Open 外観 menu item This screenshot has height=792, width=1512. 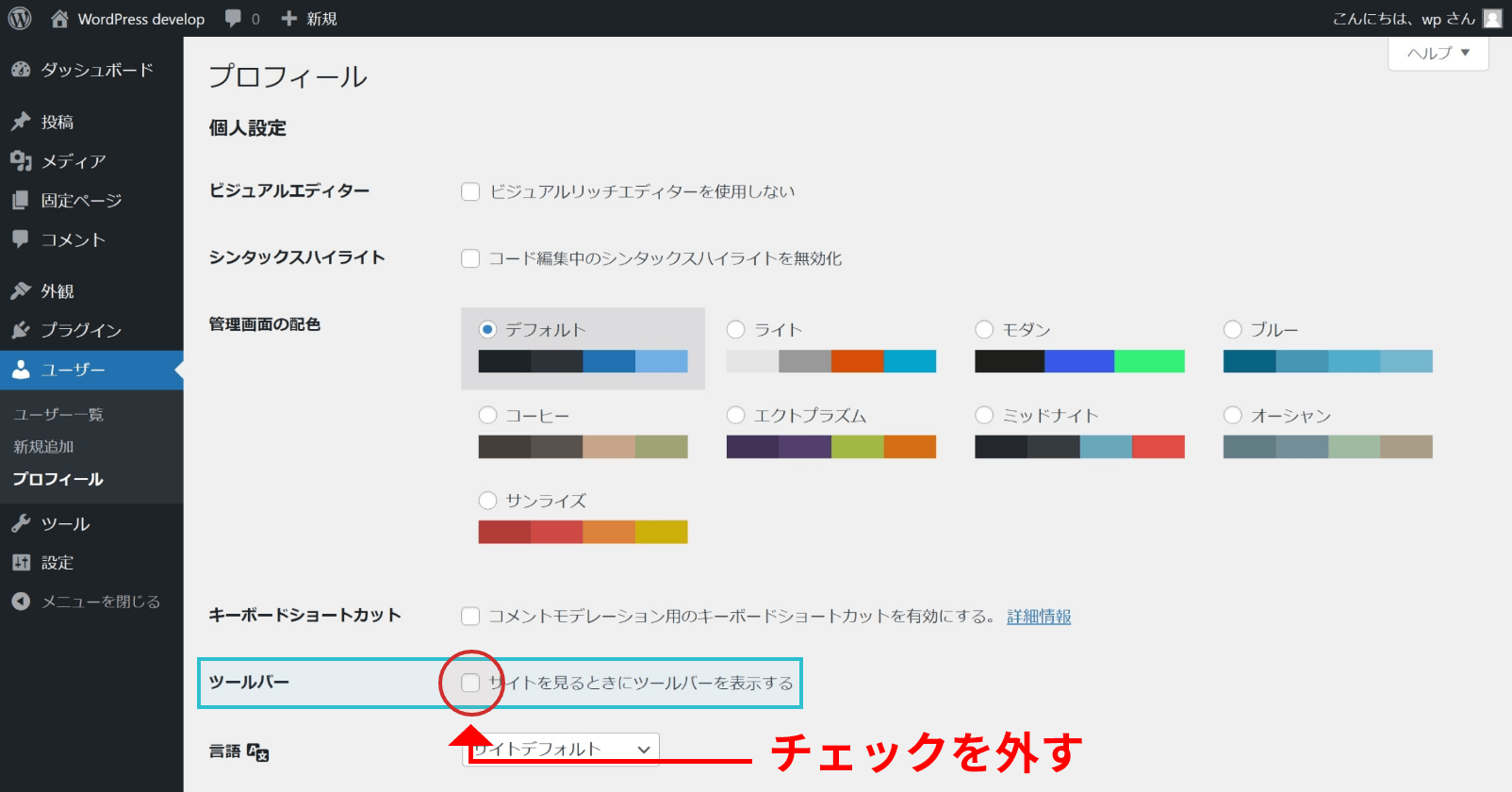coord(91,291)
